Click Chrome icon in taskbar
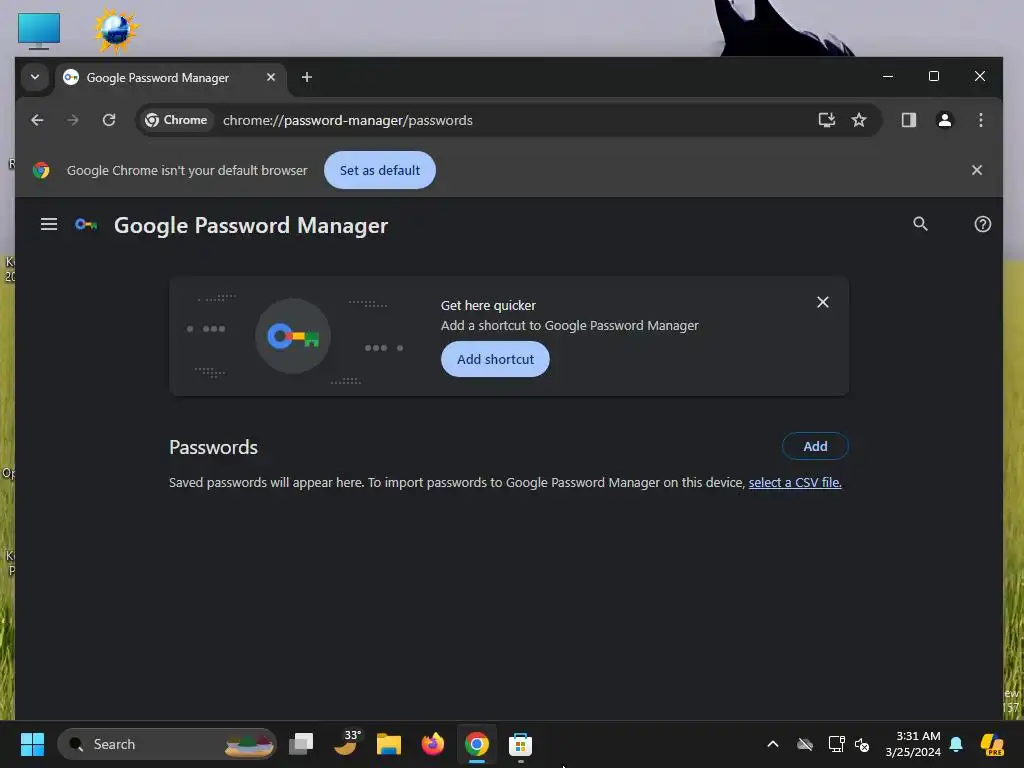 tap(477, 744)
